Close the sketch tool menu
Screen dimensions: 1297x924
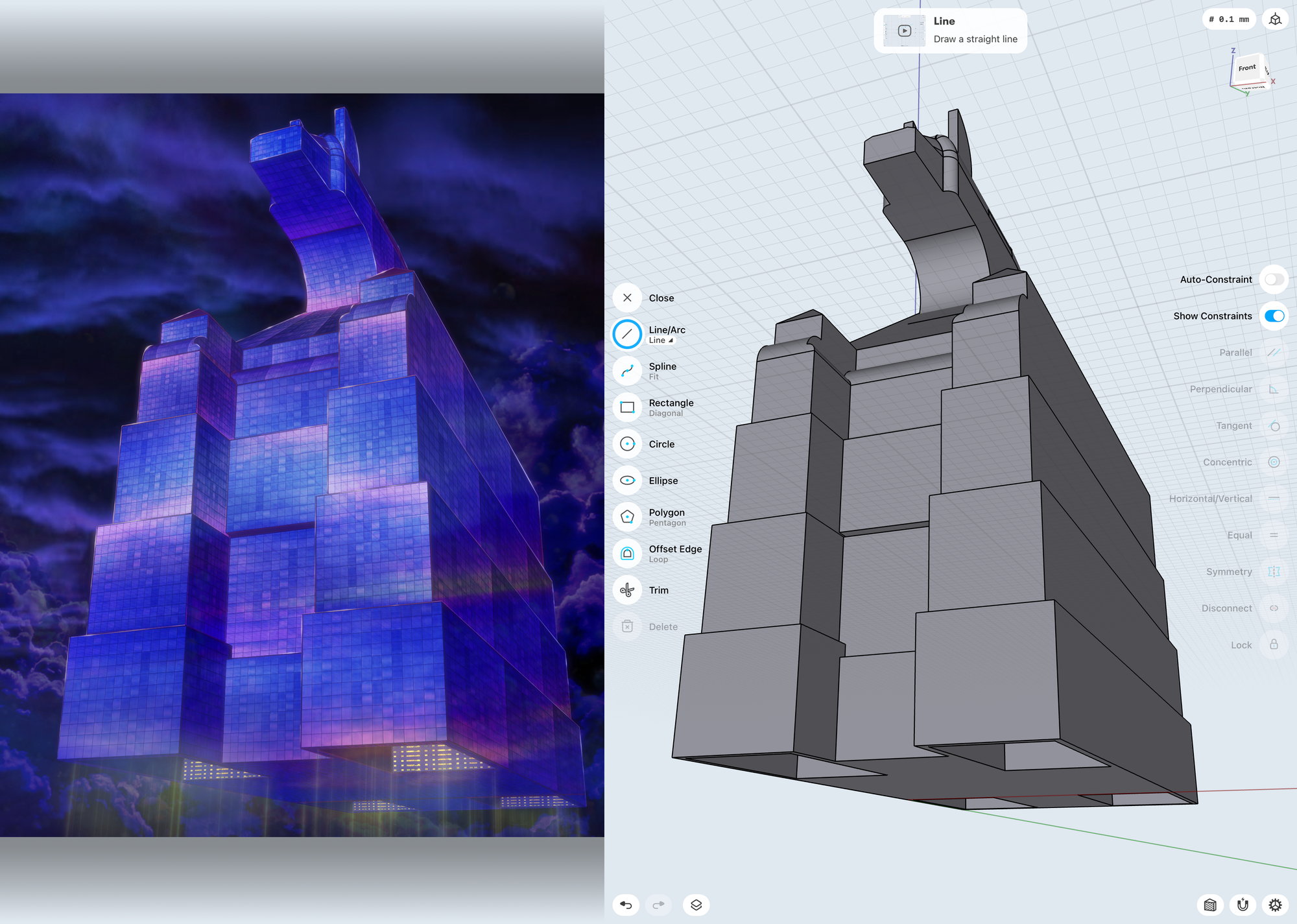pyautogui.click(x=627, y=298)
